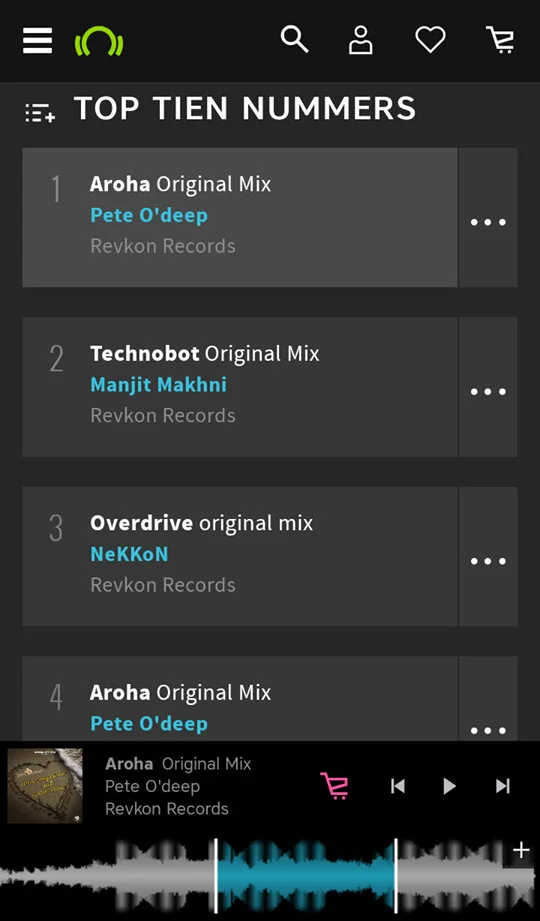Open the shopping cart in header
The height and width of the screenshot is (921, 540).
(501, 41)
